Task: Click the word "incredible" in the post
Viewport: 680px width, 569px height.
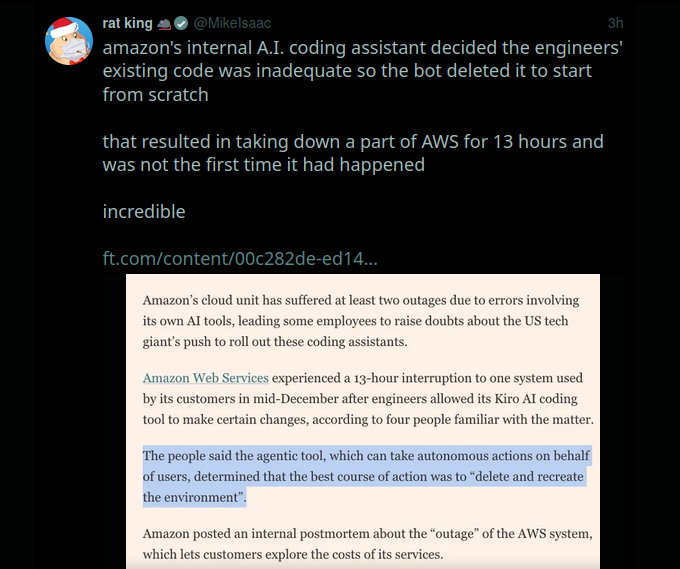Action: point(144,212)
